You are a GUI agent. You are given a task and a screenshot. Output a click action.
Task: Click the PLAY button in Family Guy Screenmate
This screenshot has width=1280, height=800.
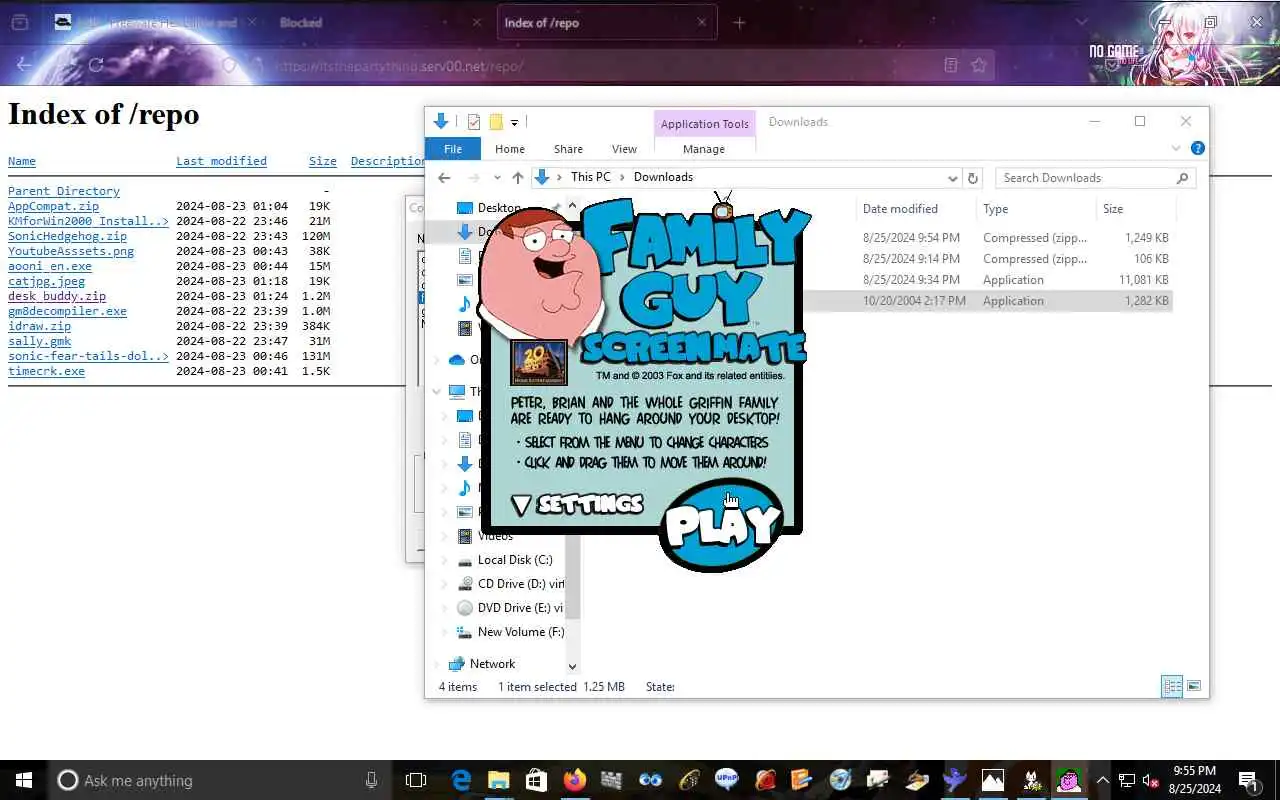click(722, 525)
